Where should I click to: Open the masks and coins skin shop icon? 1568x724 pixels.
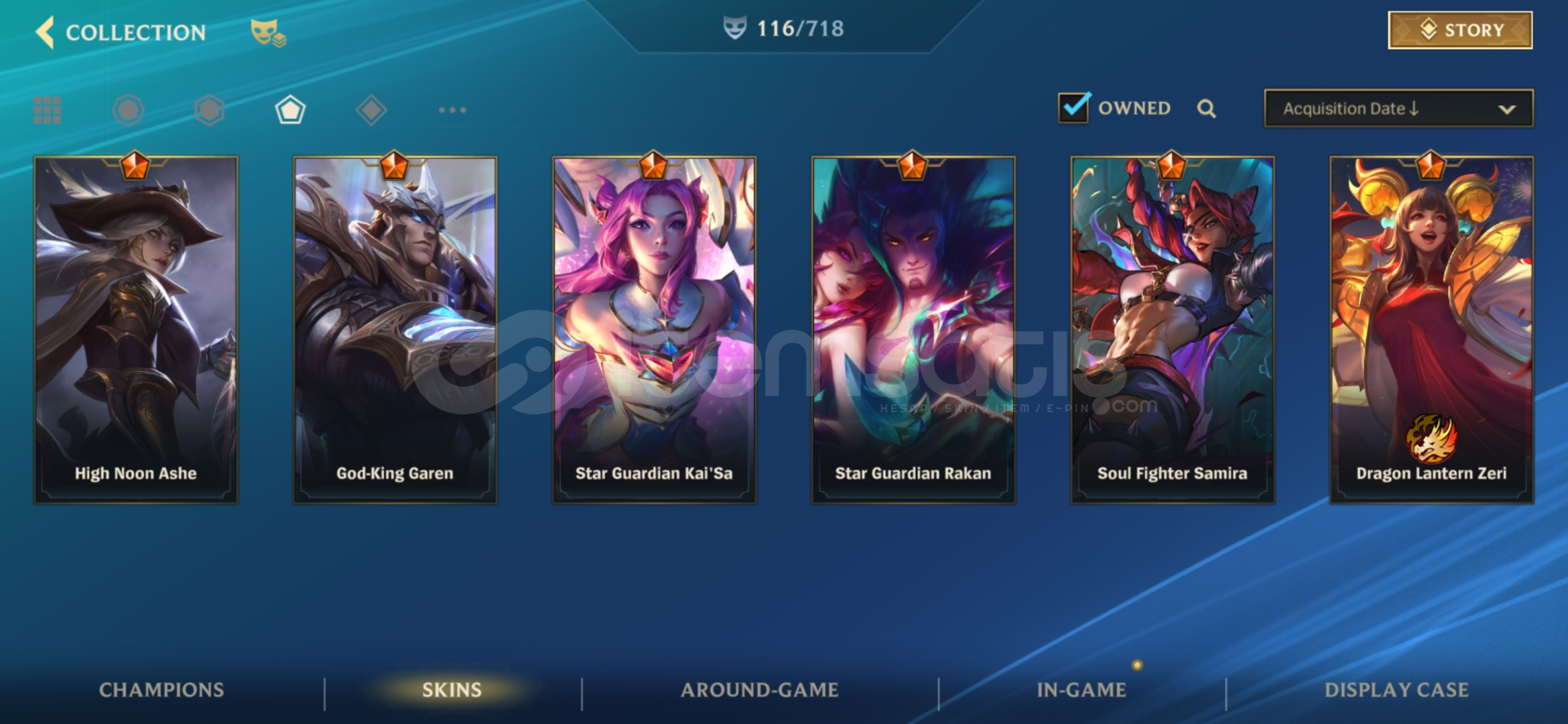point(268,32)
